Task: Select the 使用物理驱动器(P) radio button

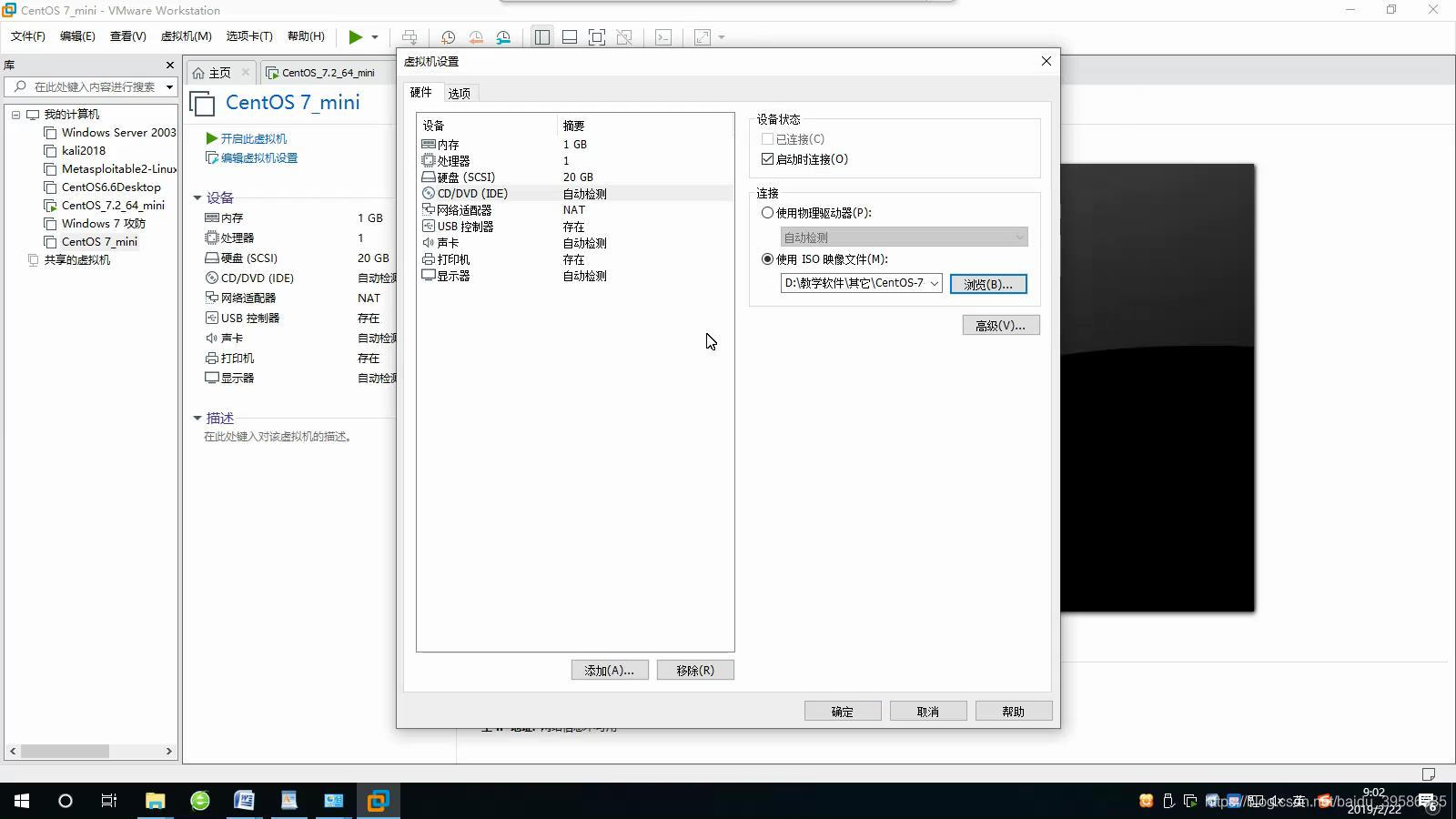Action: point(767,213)
